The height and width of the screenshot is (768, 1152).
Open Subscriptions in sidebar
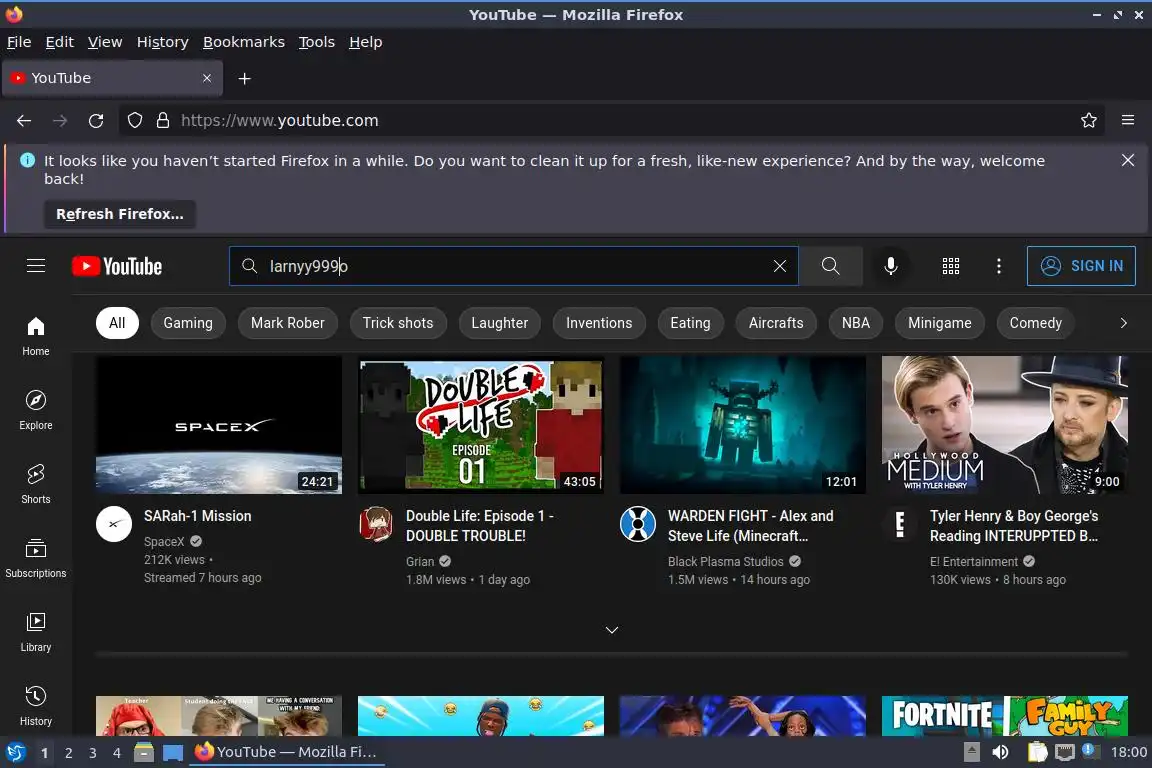pyautogui.click(x=36, y=558)
